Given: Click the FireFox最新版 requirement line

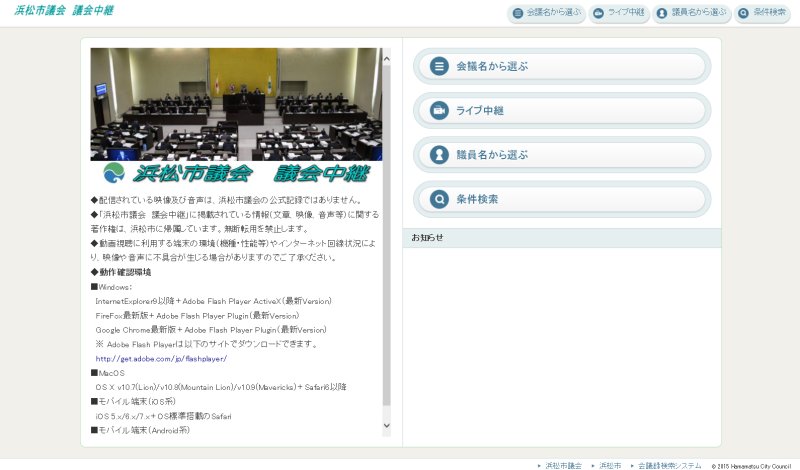Looking at the screenshot, I should (x=197, y=315).
